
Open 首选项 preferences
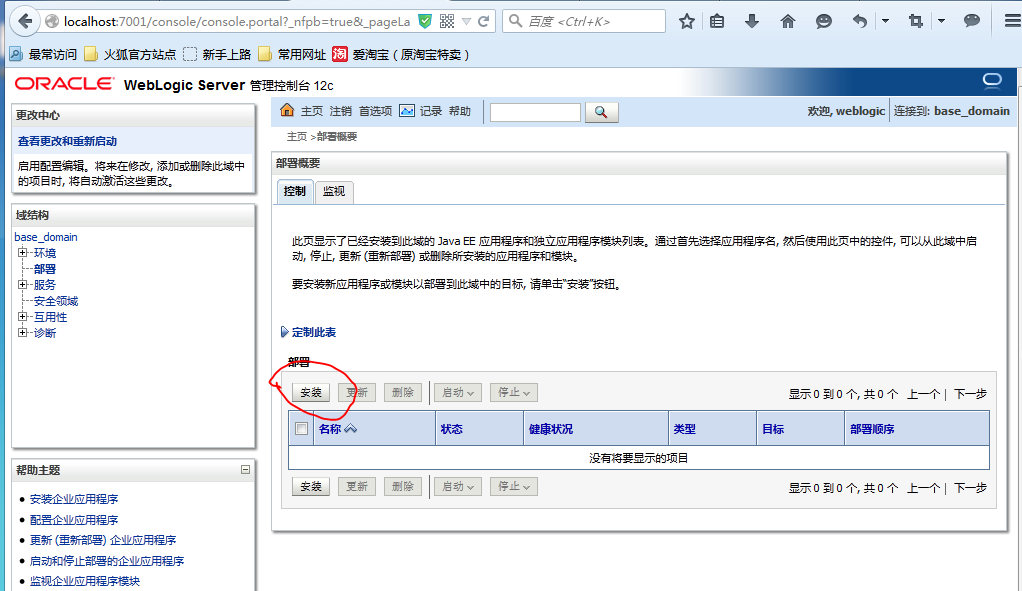pos(375,111)
